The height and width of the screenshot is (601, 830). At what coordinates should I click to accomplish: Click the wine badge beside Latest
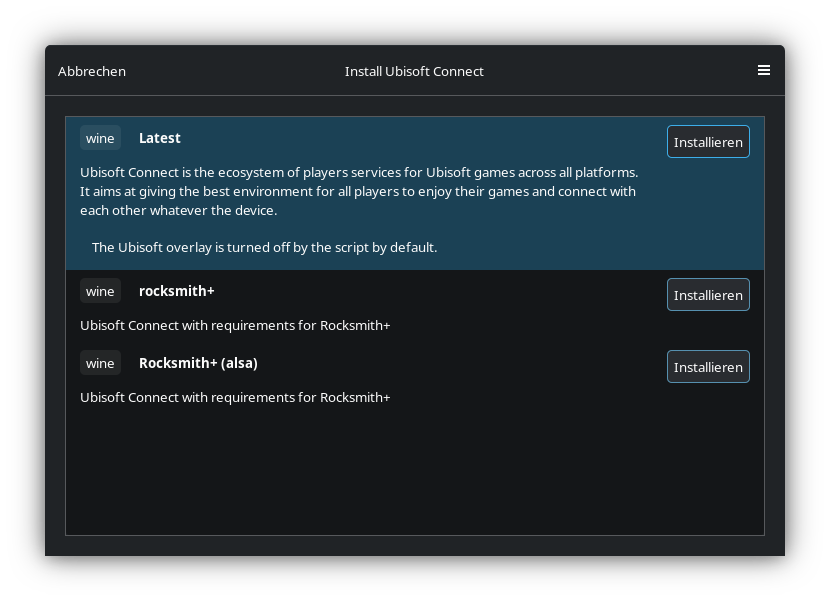(101, 138)
